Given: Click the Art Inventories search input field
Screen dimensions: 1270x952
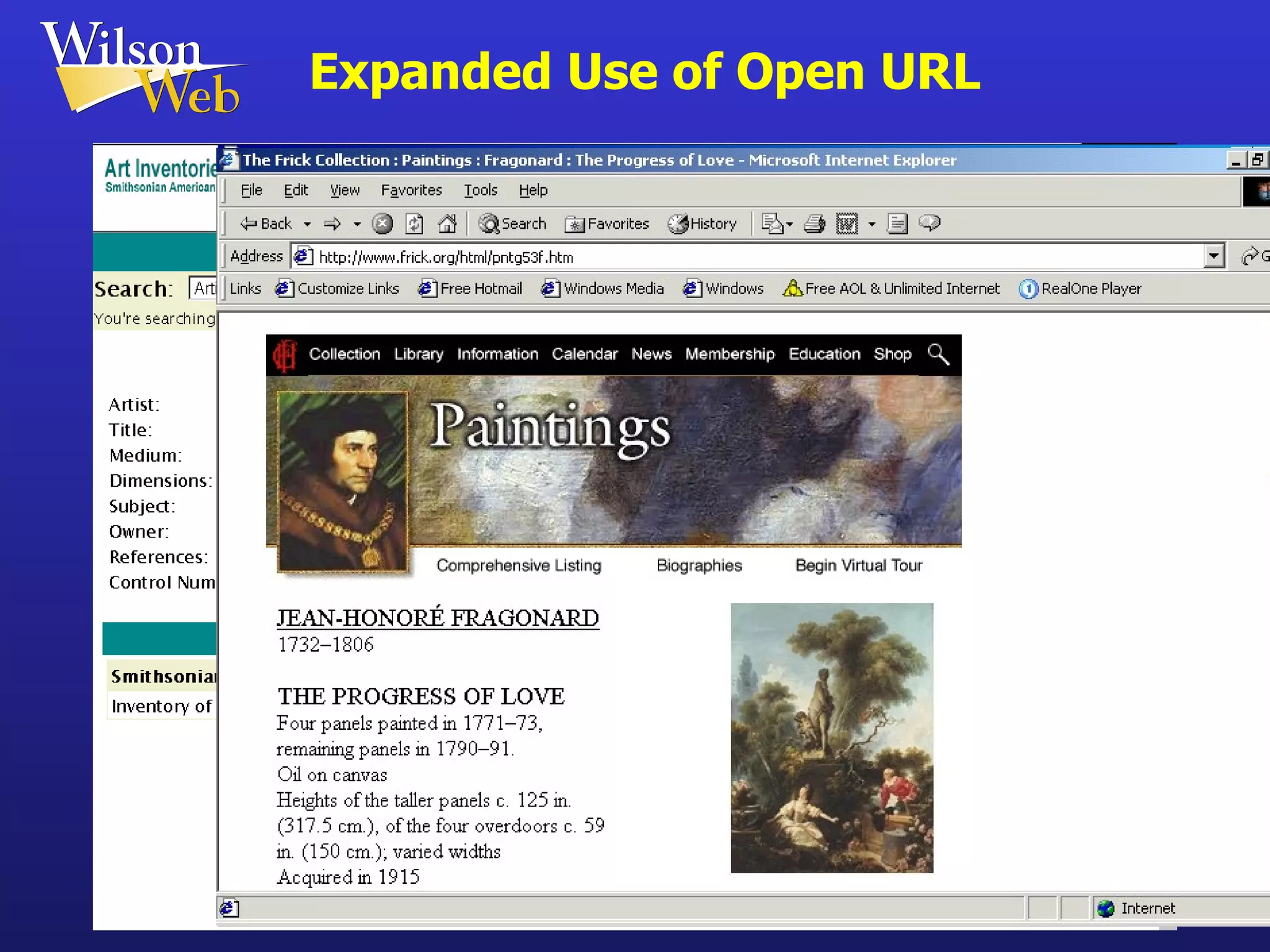Looking at the screenshot, I should pyautogui.click(x=203, y=288).
